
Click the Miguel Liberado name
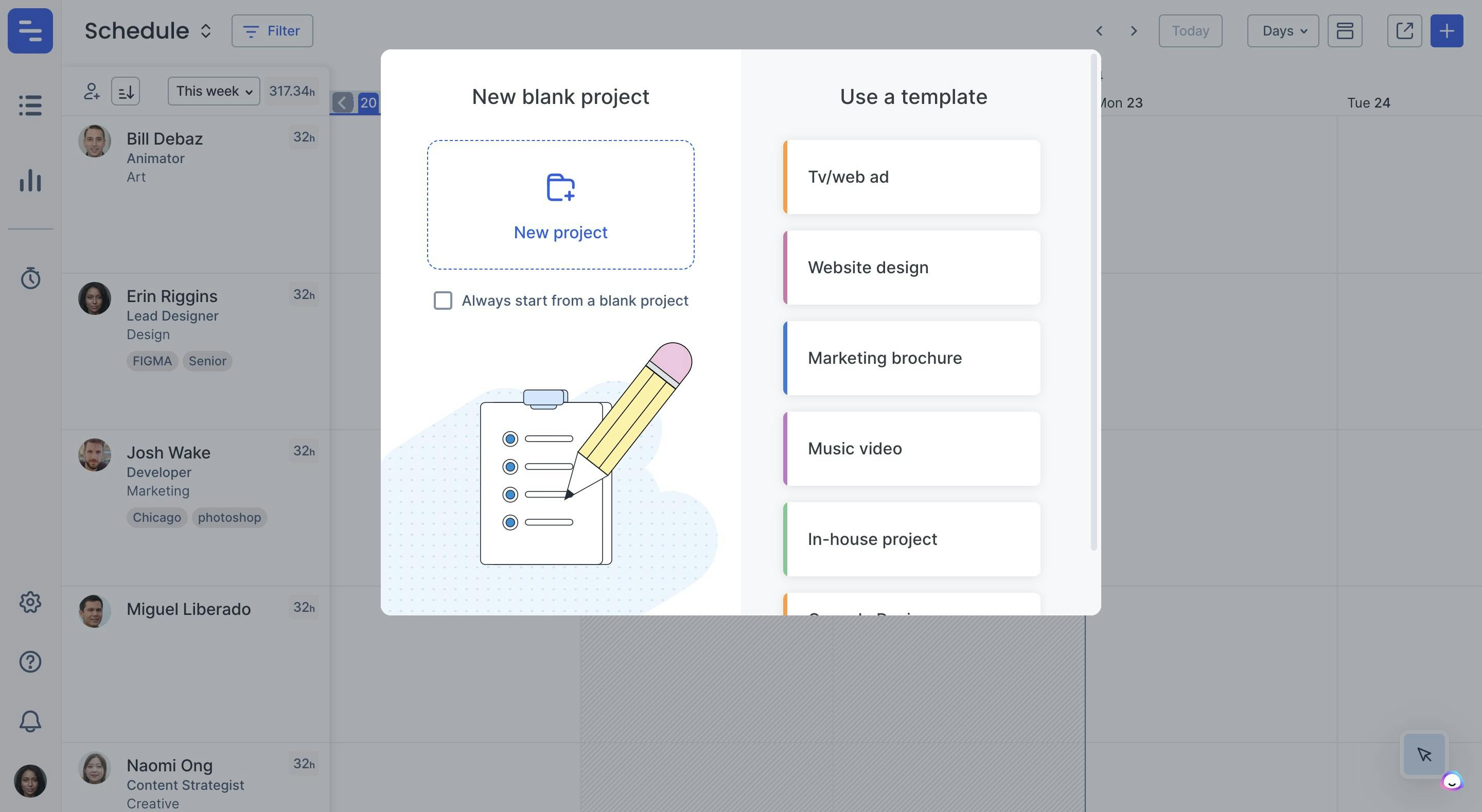click(189, 609)
